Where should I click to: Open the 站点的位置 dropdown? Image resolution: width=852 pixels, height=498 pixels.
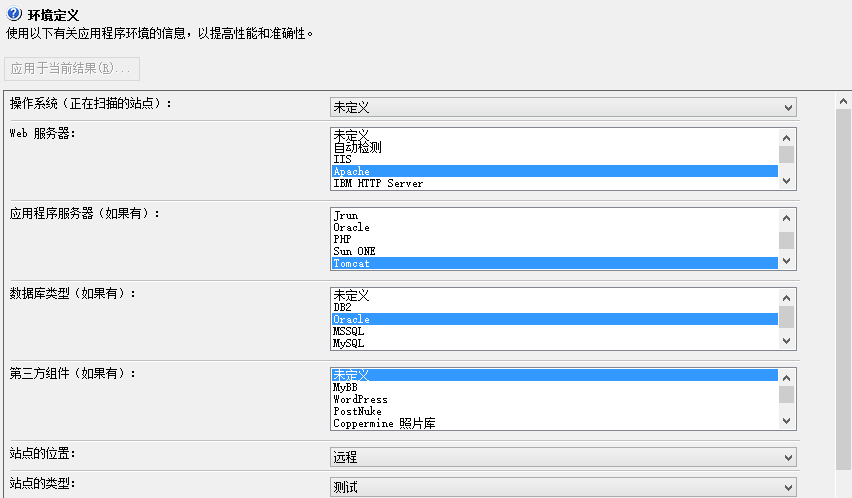(x=563, y=457)
